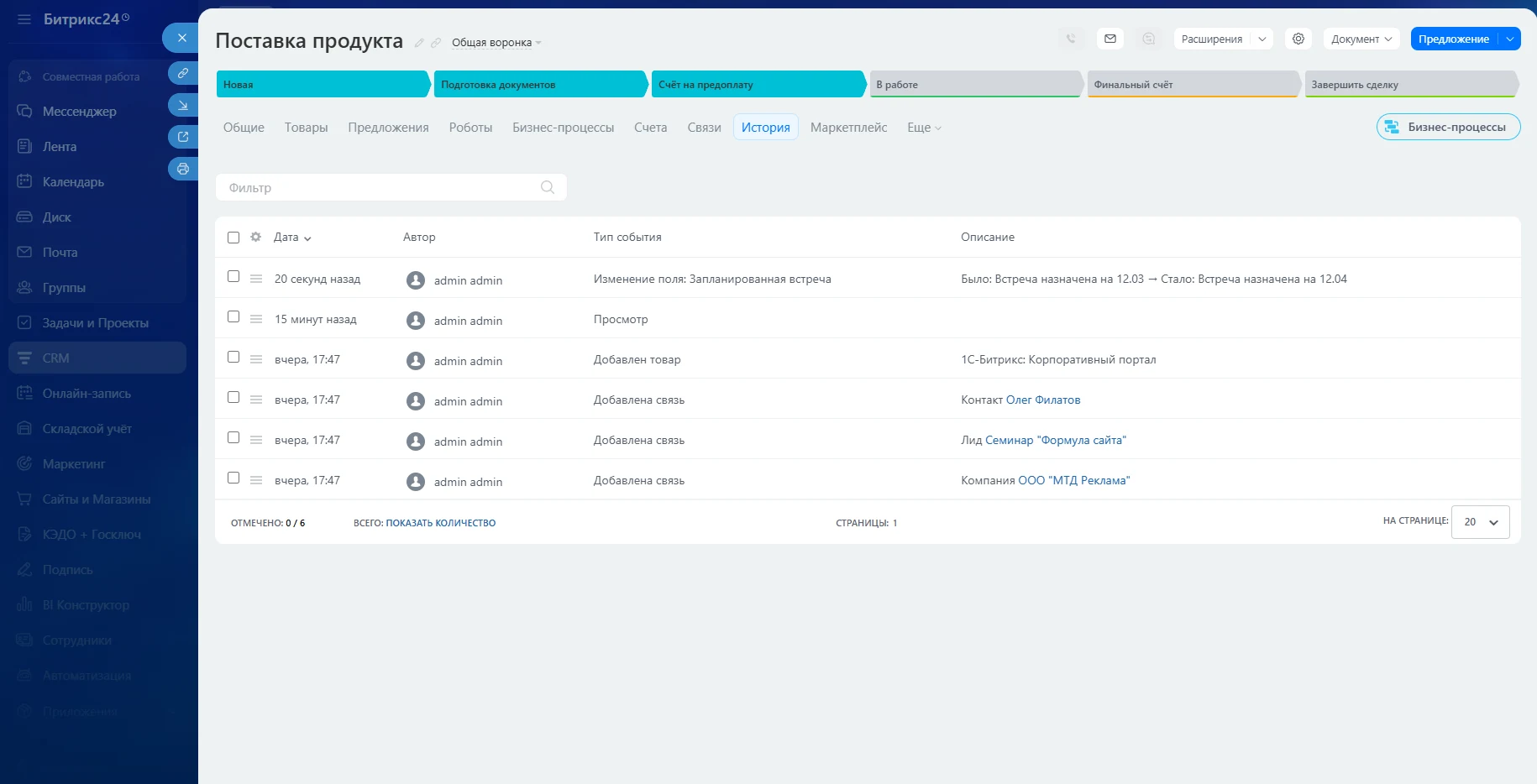The height and width of the screenshot is (784, 1537).
Task: Click the link icon next to the deal title
Action: [x=436, y=43]
